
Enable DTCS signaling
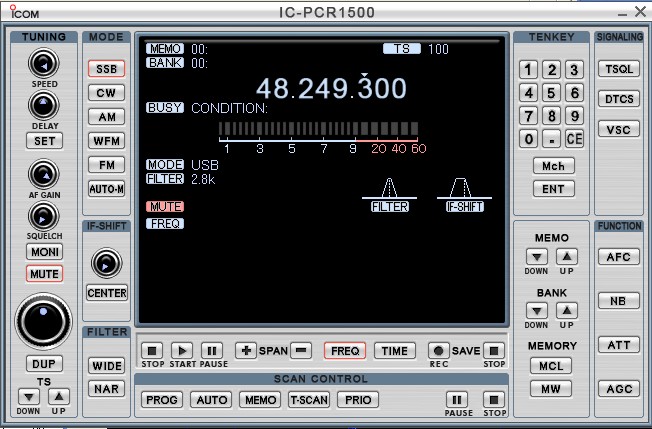coord(619,99)
